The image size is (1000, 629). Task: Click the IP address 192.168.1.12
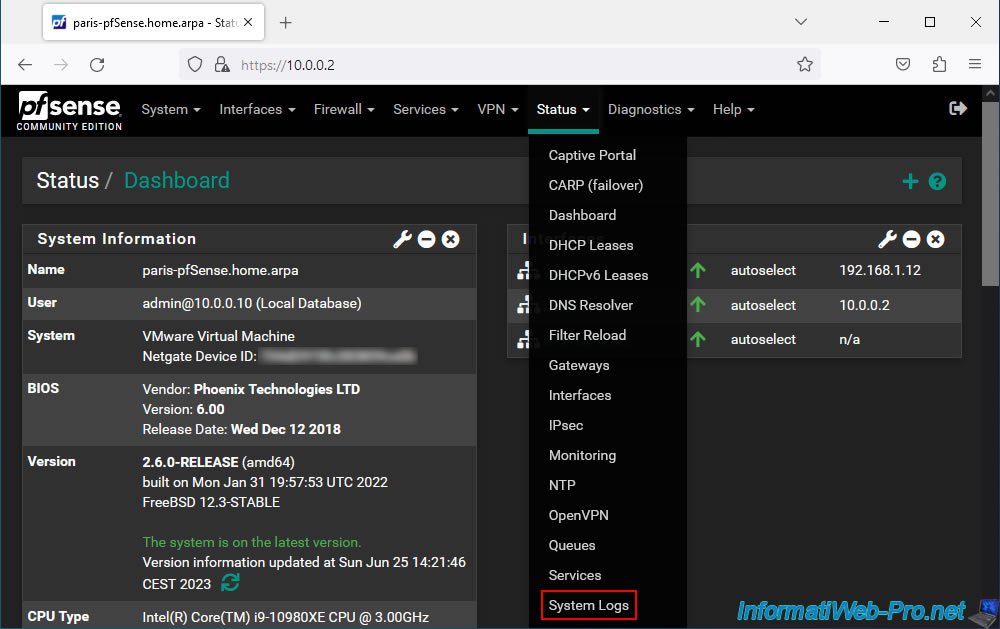click(x=879, y=270)
